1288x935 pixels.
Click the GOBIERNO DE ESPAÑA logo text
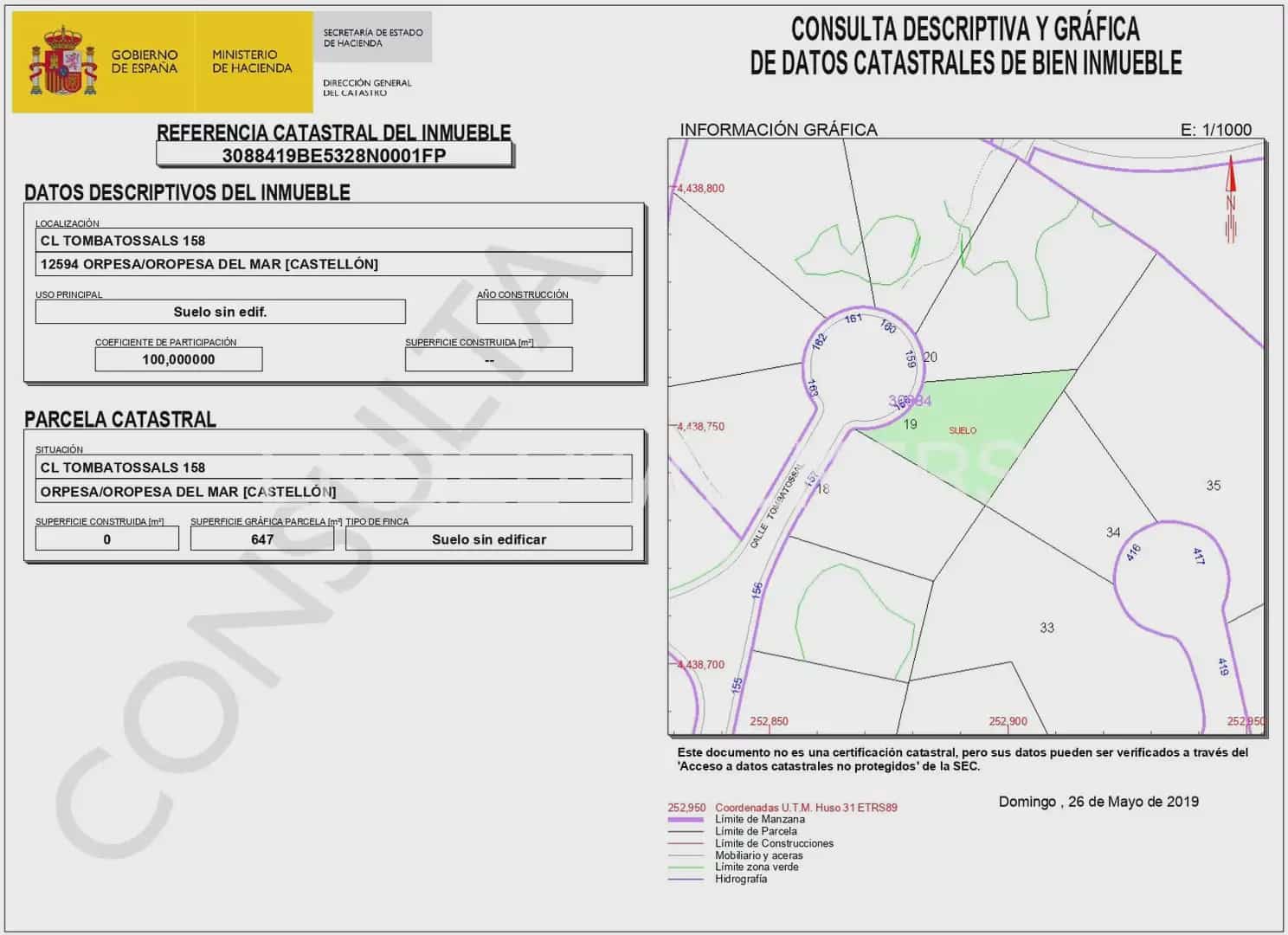[x=145, y=61]
